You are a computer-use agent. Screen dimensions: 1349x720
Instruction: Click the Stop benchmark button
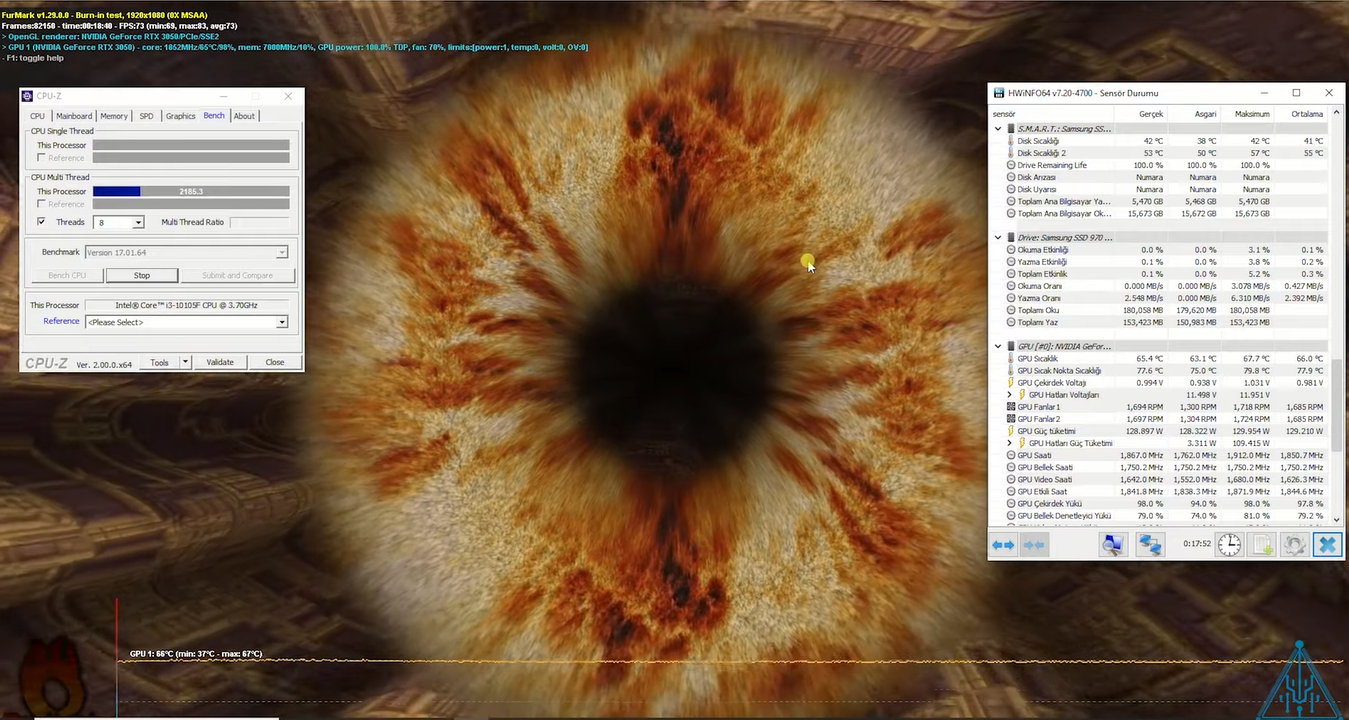pos(142,275)
